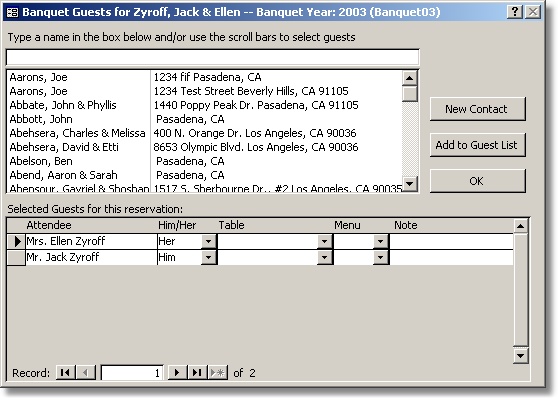Go to next record arrow
This screenshot has width=558, height=400.
click(177, 373)
